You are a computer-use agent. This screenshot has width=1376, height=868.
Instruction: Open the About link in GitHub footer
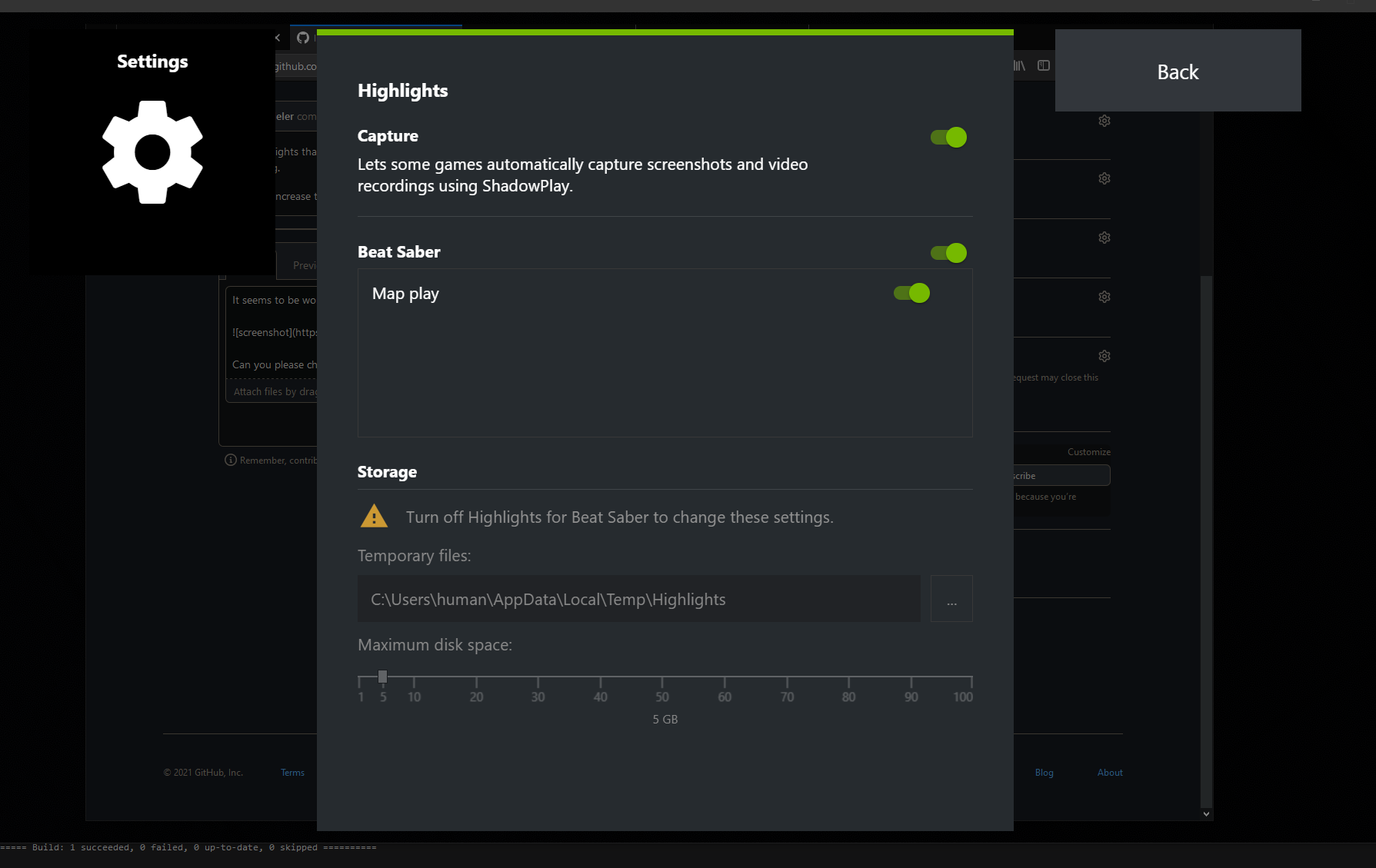pos(1110,773)
